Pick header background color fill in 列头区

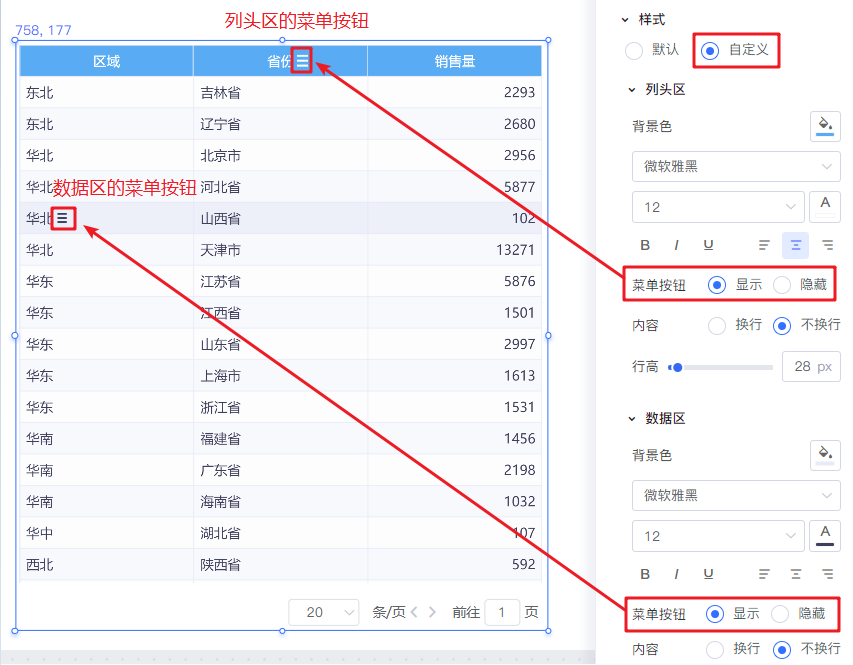825,126
